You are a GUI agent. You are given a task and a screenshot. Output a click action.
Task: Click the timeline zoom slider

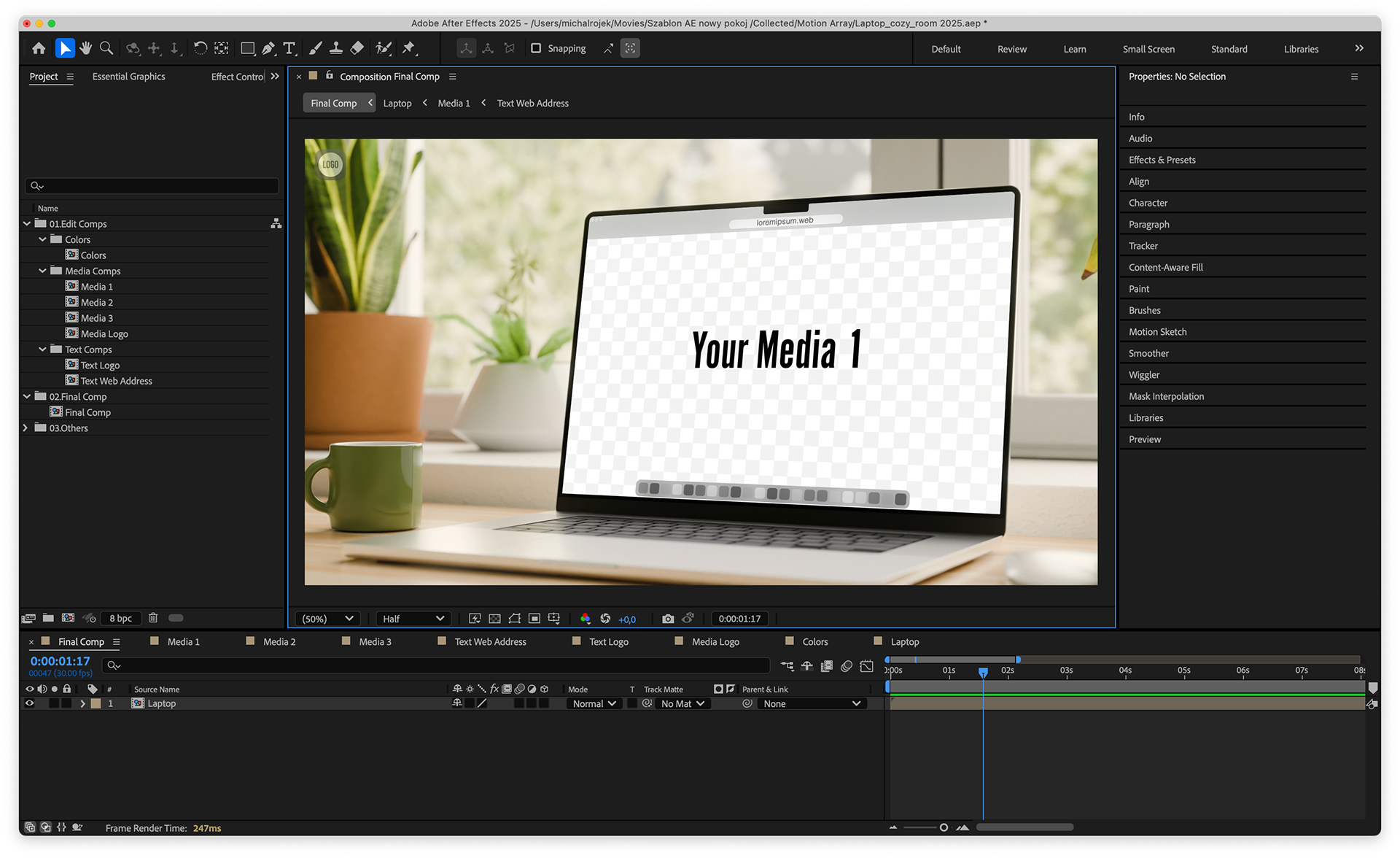[944, 827]
